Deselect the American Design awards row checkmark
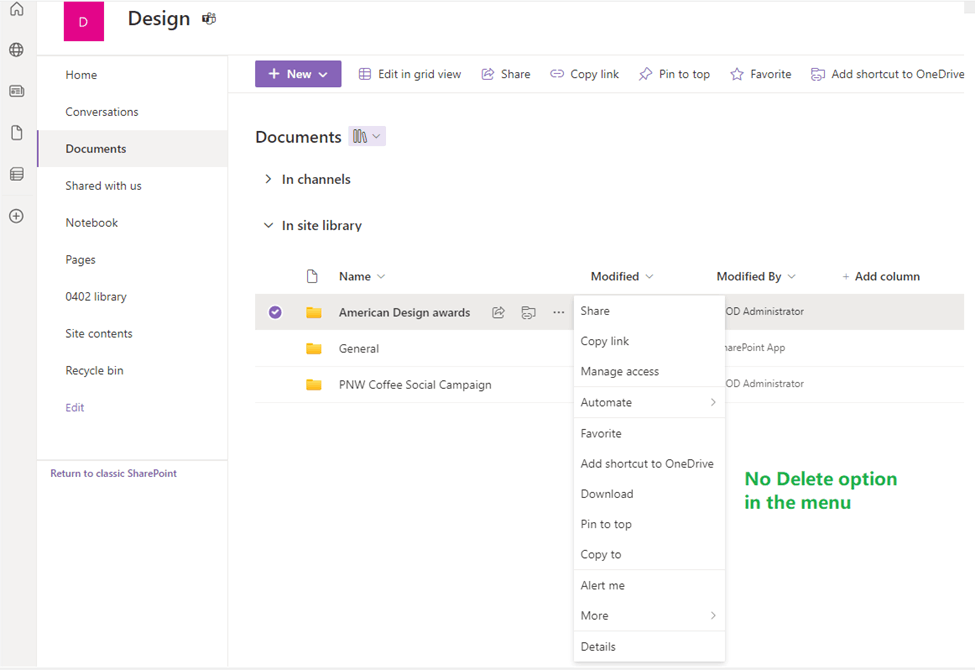975x670 pixels. [x=275, y=312]
